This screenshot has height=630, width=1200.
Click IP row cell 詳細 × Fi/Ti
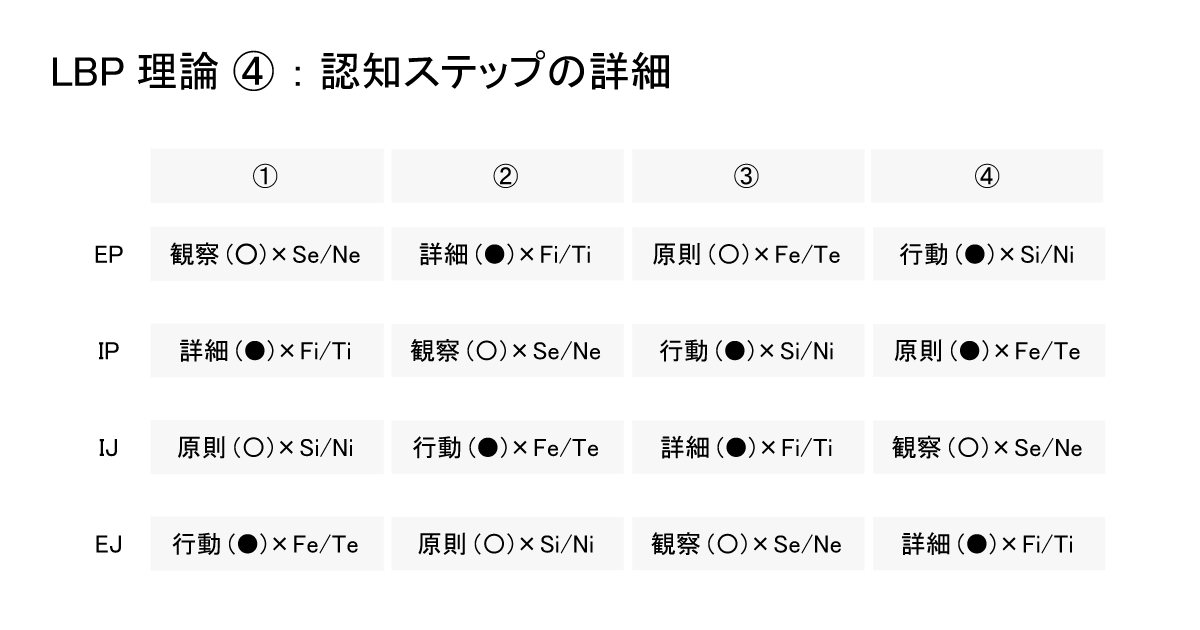click(x=267, y=351)
